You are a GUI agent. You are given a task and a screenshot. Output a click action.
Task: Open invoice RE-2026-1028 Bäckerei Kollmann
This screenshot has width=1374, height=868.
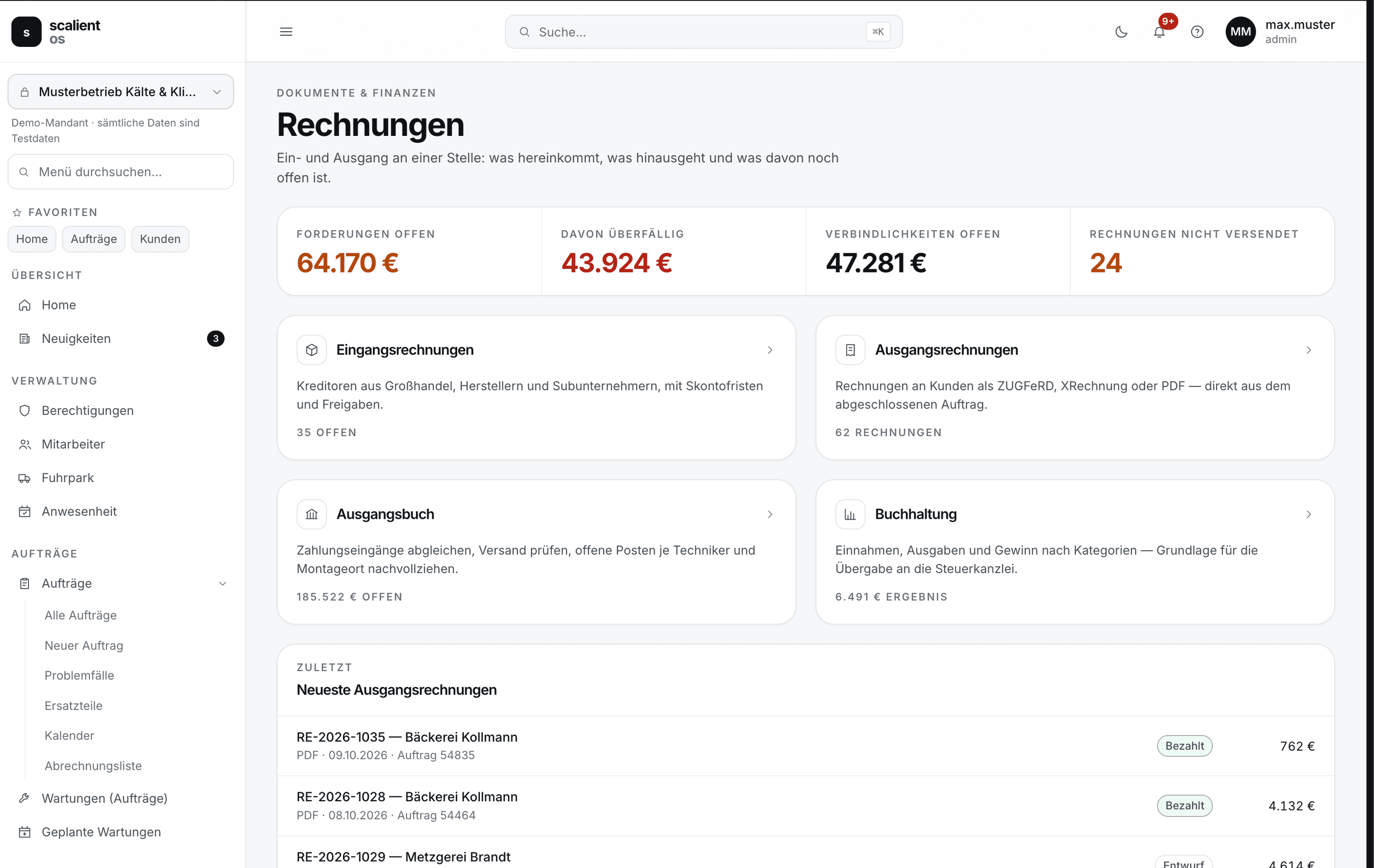click(806, 806)
